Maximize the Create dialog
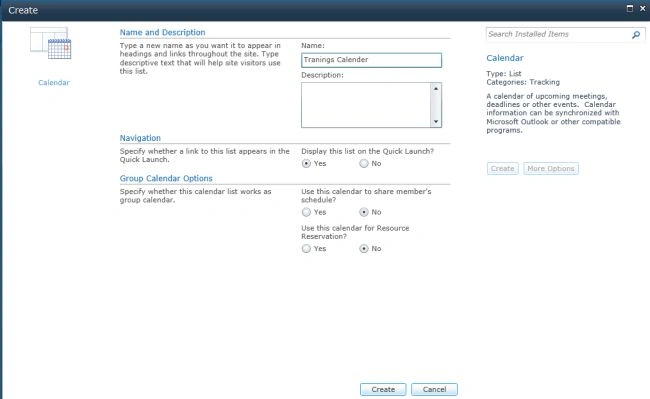Viewport: 650px width, 399px height. tap(630, 8)
